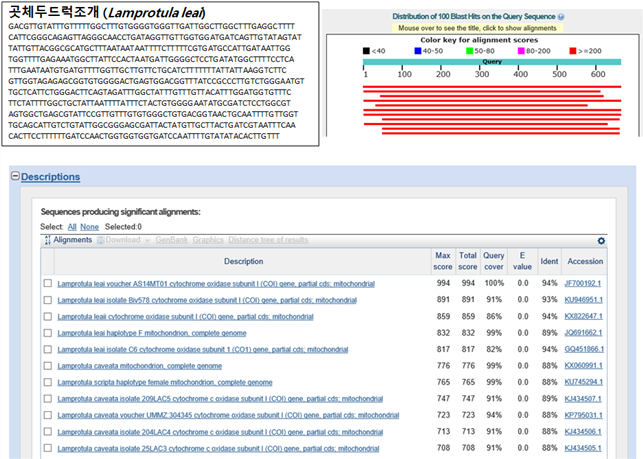Click the Description column header
This screenshot has width=643, height=459.
click(244, 261)
